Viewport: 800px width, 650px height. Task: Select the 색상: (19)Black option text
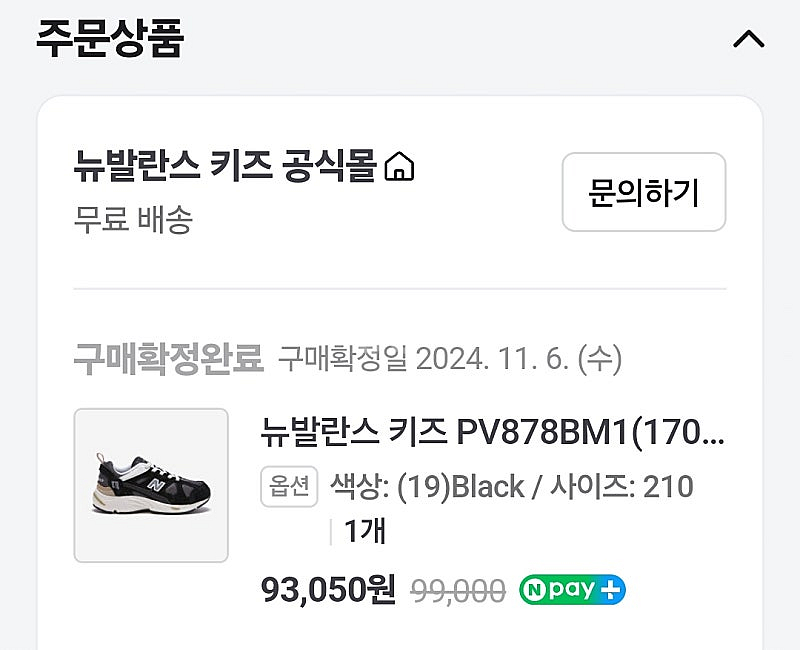(427, 487)
